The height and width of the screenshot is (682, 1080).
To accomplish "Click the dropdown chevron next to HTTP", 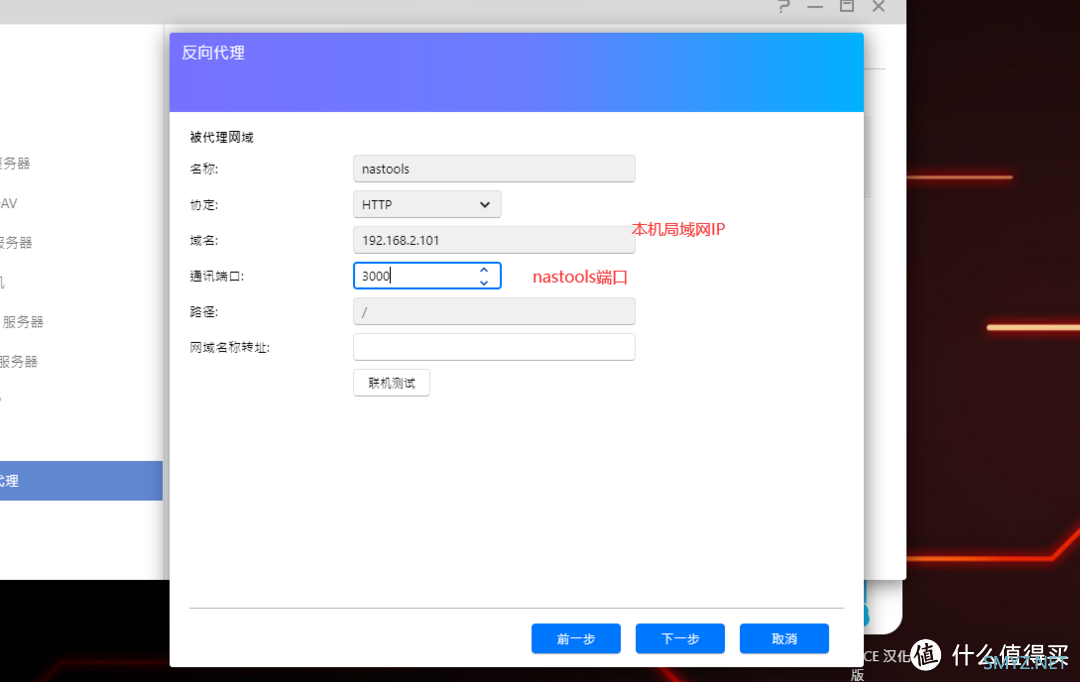I will coord(484,204).
